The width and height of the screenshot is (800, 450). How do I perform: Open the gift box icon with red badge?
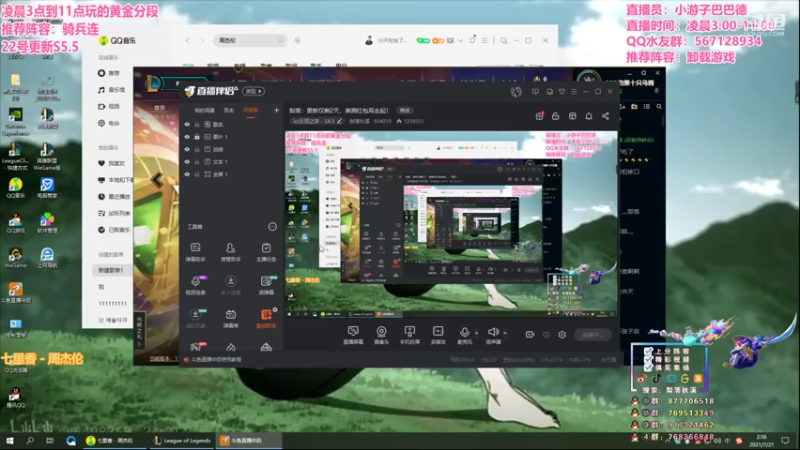pyautogui.click(x=539, y=116)
